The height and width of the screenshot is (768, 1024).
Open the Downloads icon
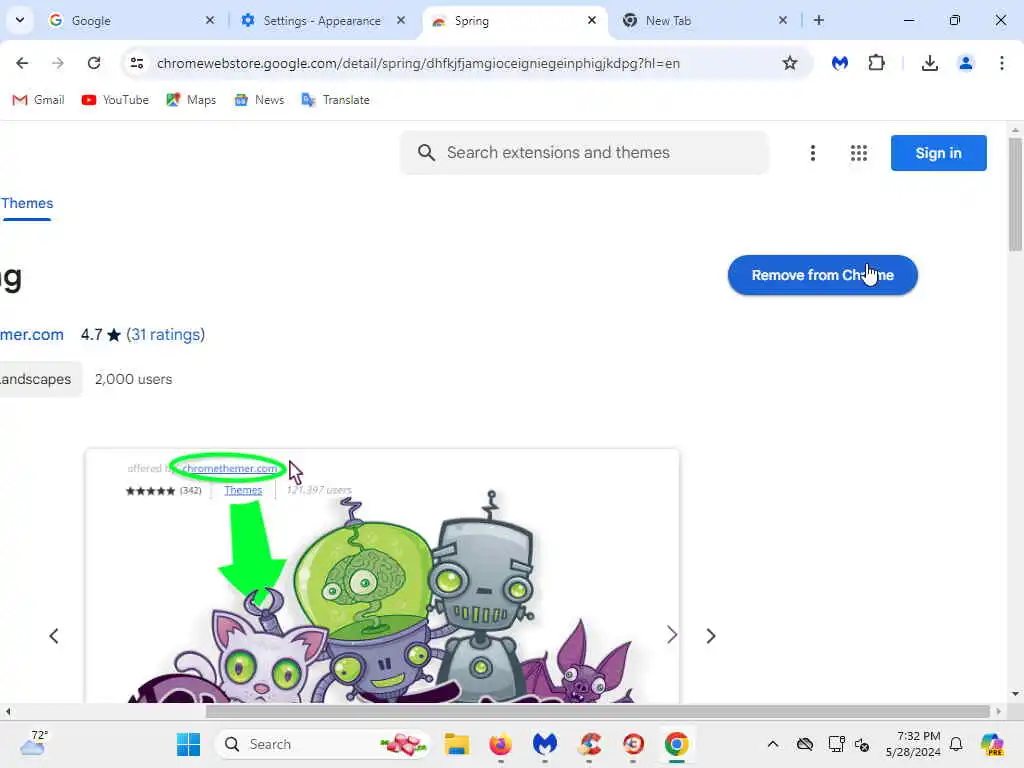(929, 63)
